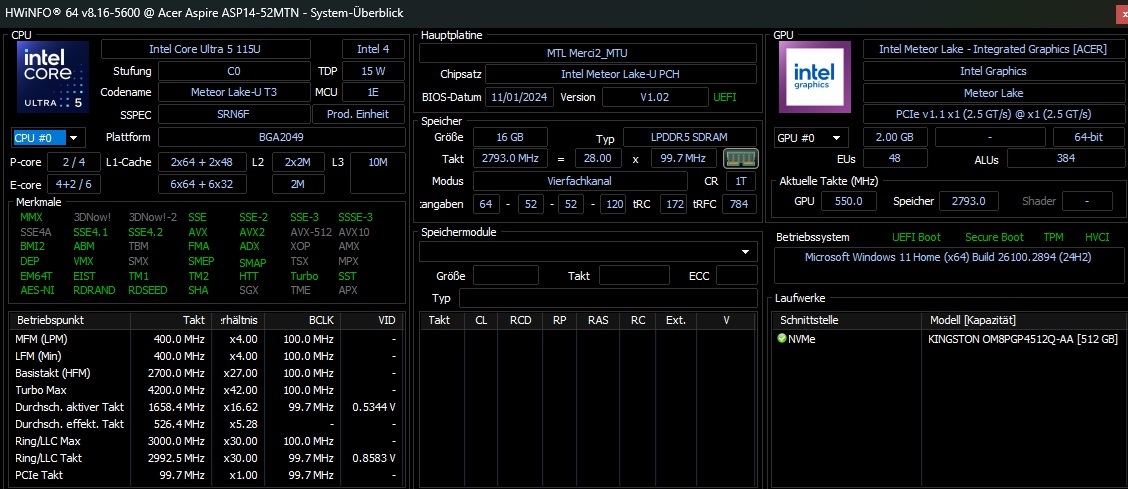The image size is (1128, 489).
Task: Select the KINGSTON OM8PGP4512Q-AA drive entry
Action: [x=1022, y=339]
